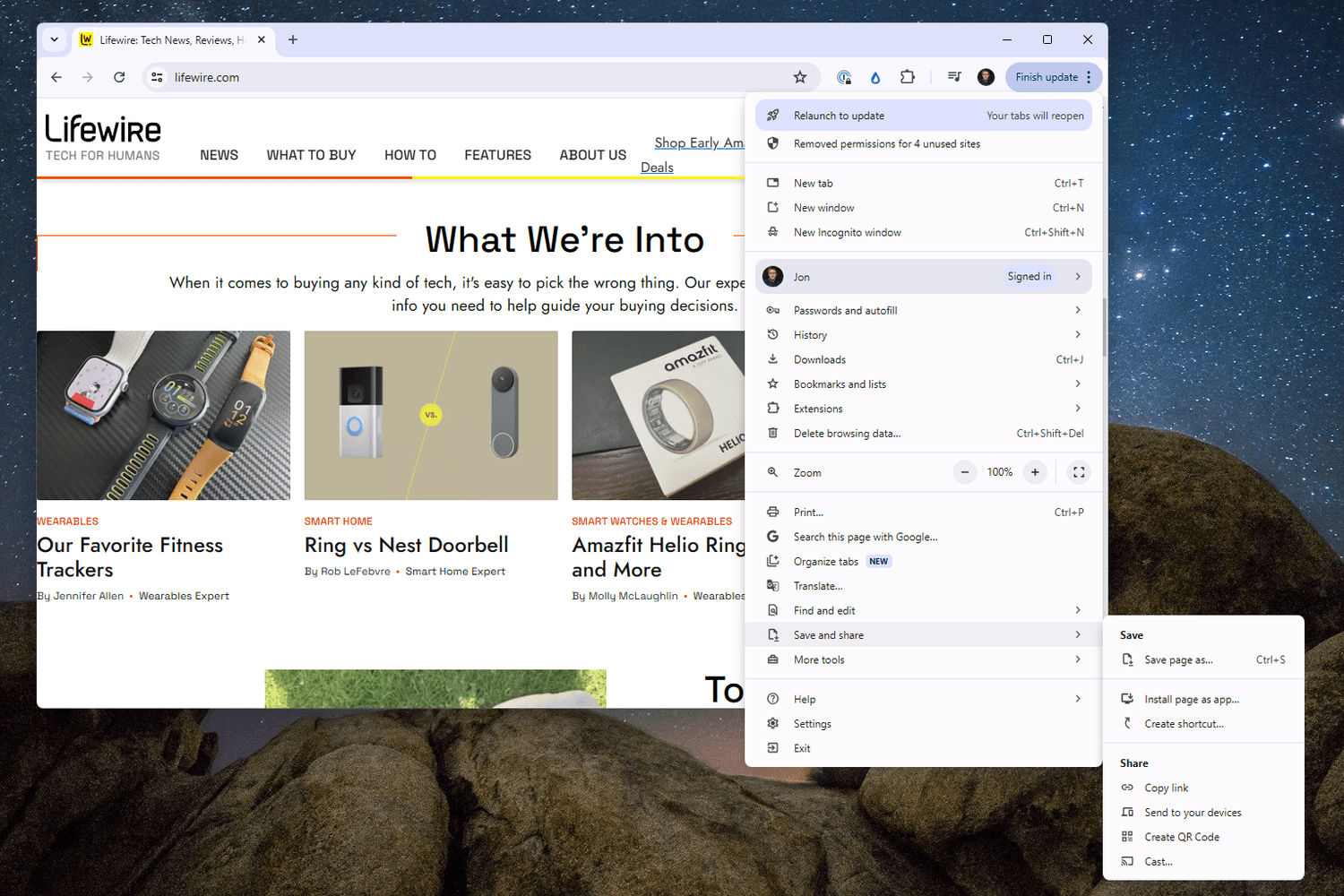Choose Send to your devices
The height and width of the screenshot is (896, 1344).
click(1192, 812)
